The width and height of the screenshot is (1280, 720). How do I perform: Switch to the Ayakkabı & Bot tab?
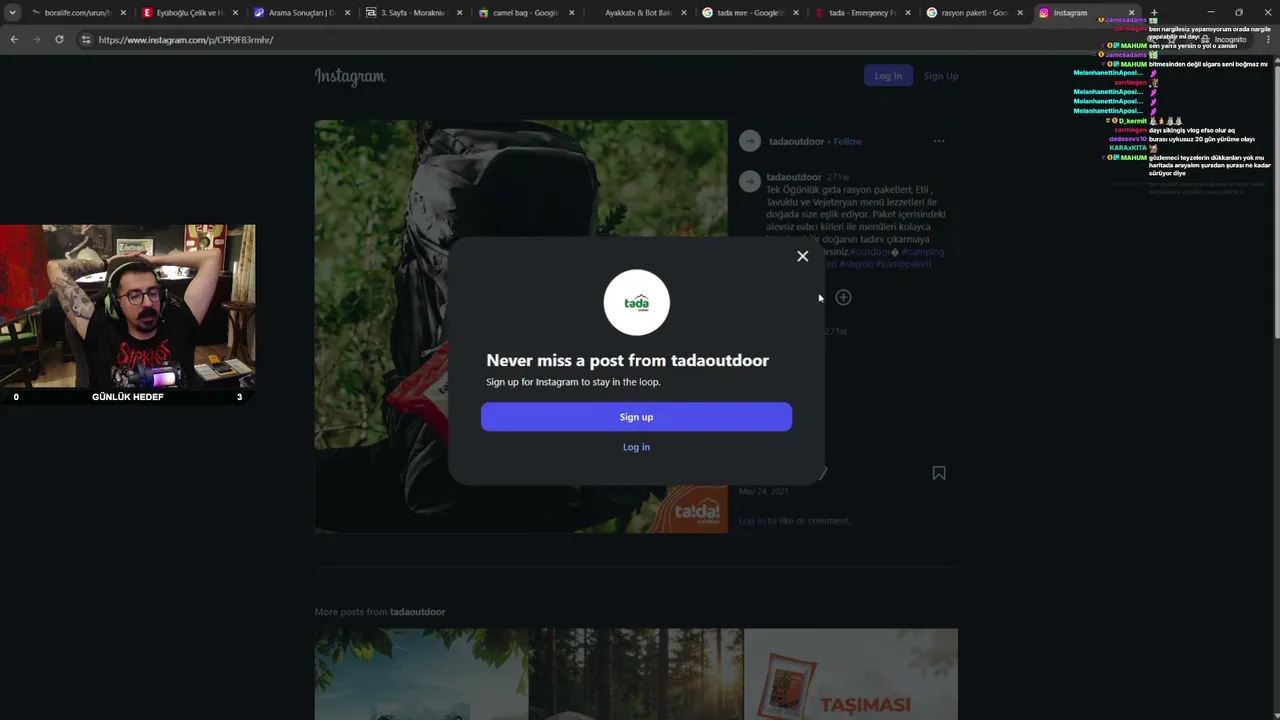[x=637, y=13]
